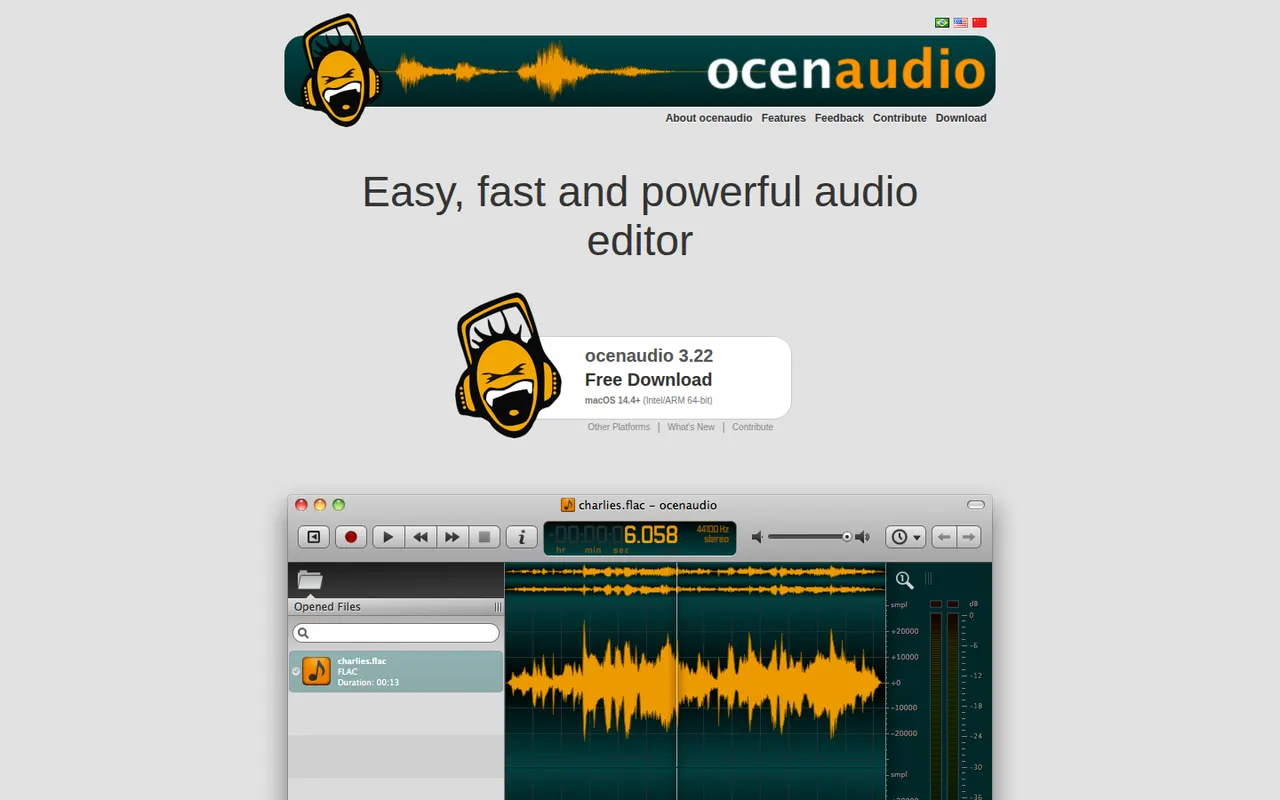This screenshot has width=1280, height=800.
Task: Open file info with the 'i' button
Action: click(x=522, y=537)
